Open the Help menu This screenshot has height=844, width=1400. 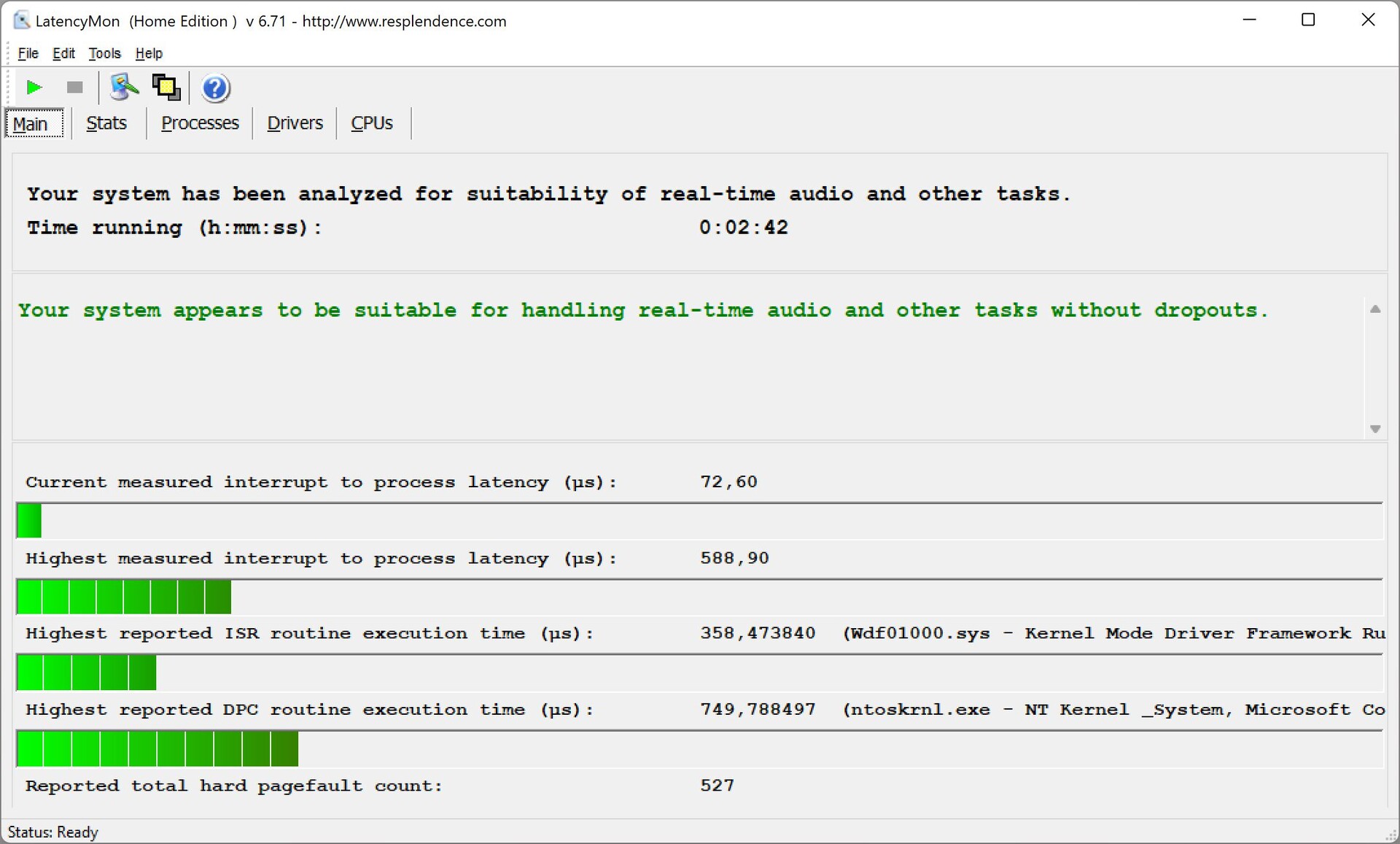(x=149, y=53)
